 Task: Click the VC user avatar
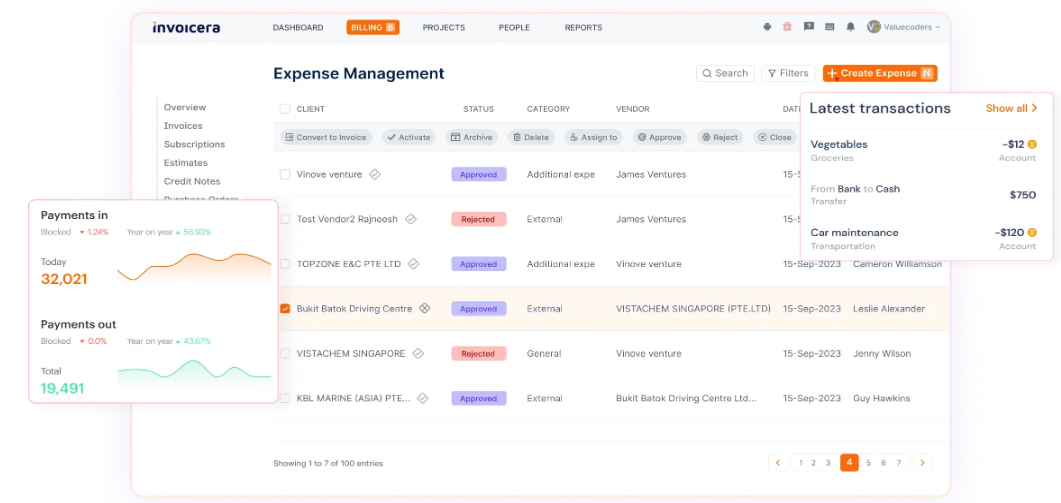[874, 27]
